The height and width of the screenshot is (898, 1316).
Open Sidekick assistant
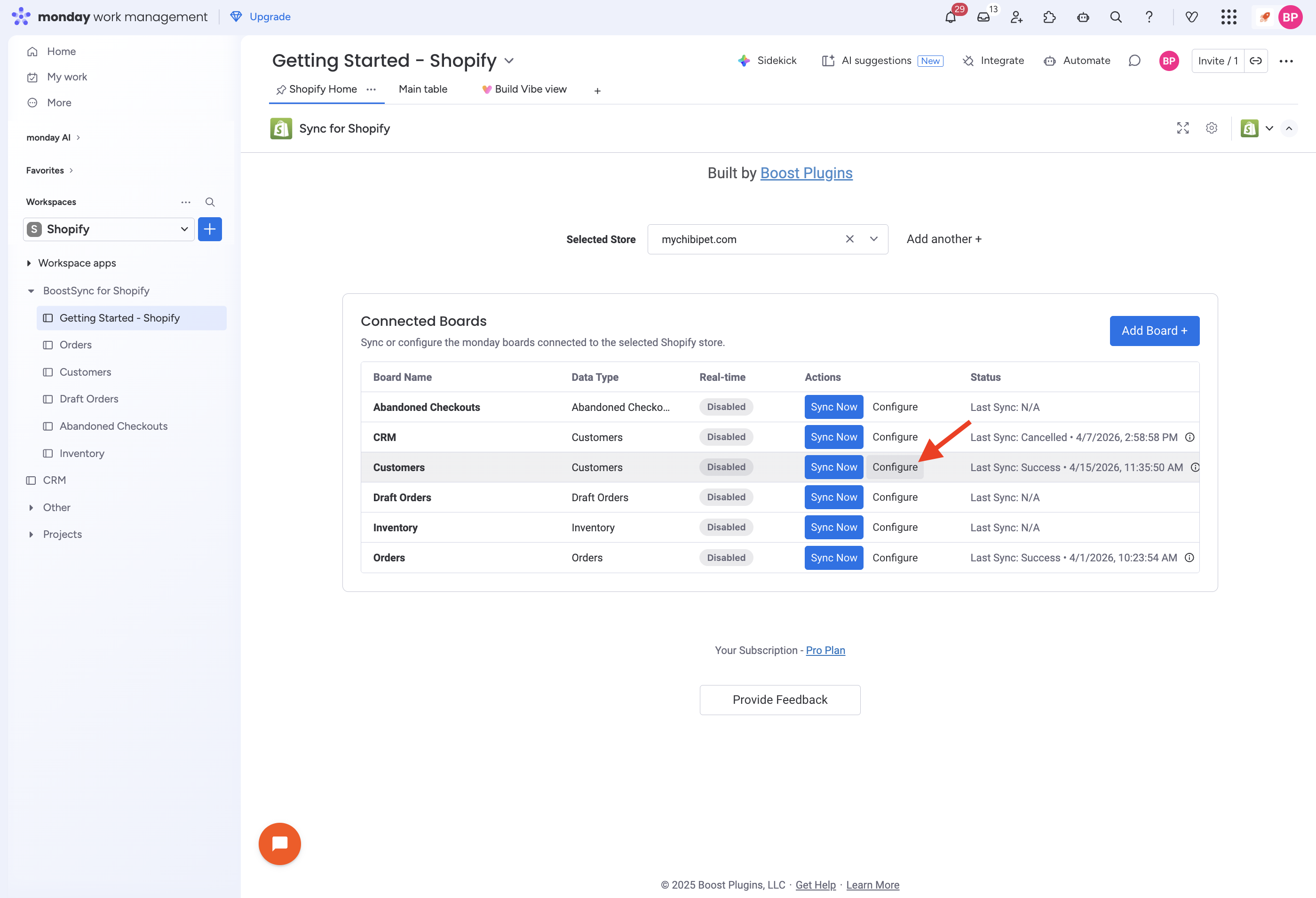coord(767,61)
